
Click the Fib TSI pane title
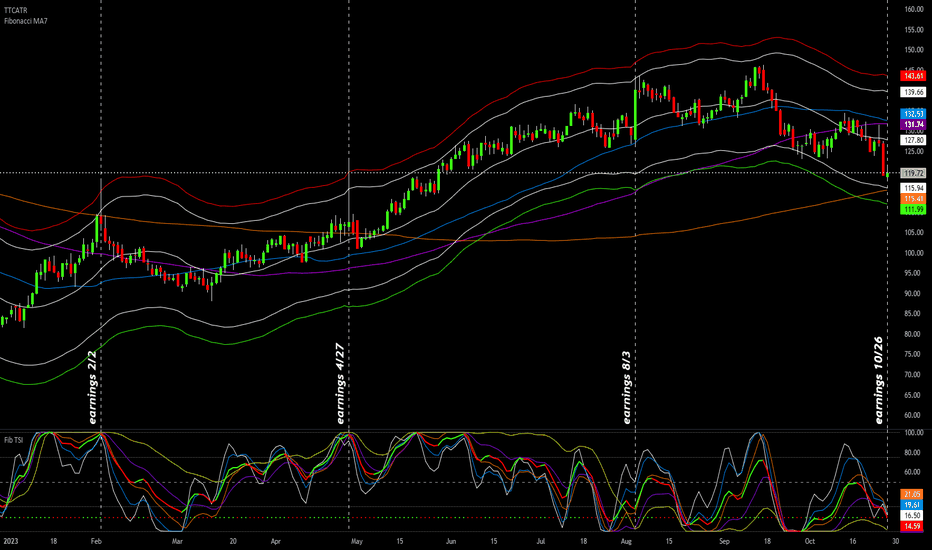(14, 440)
